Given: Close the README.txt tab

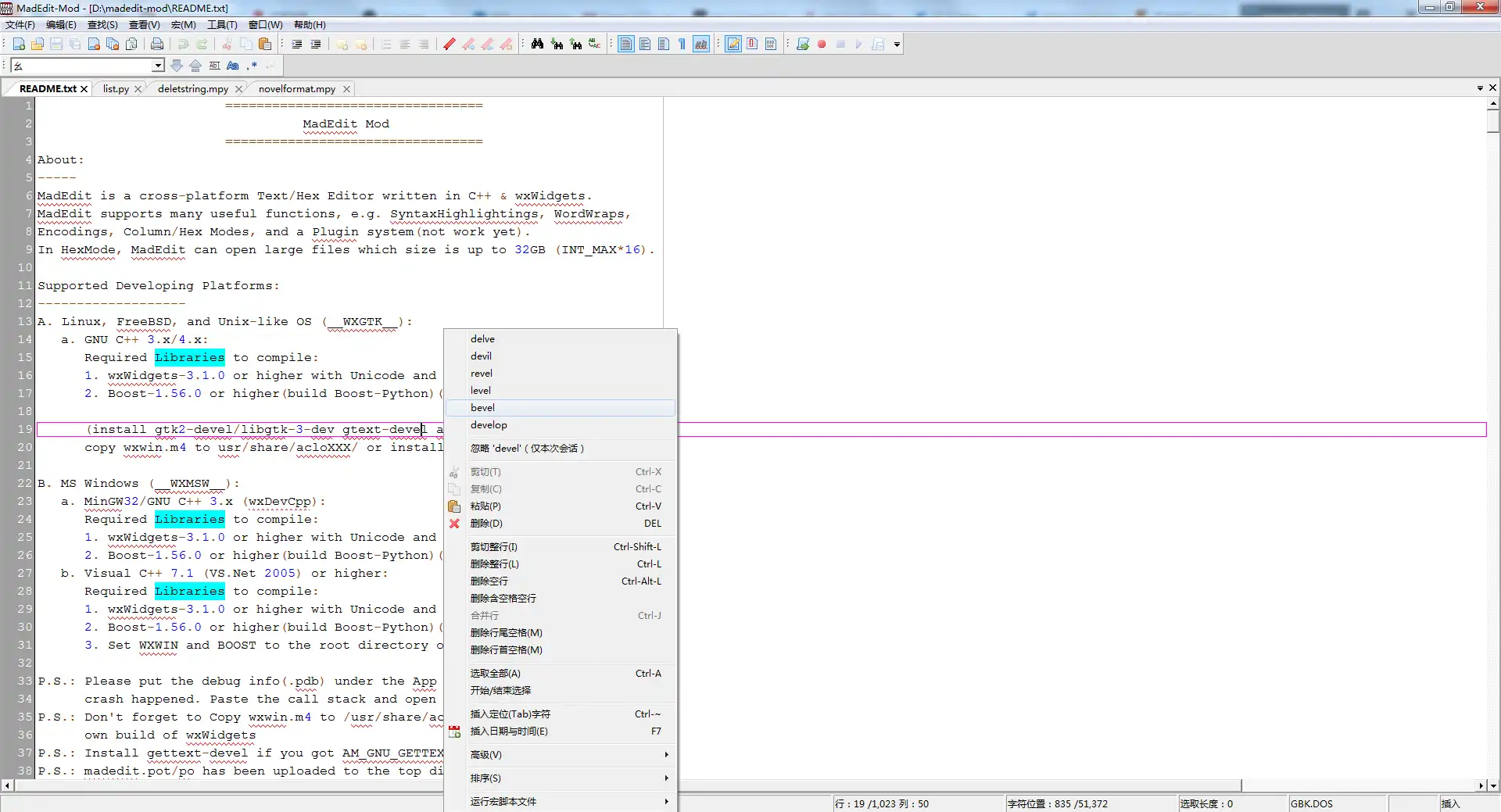Looking at the screenshot, I should pos(84,89).
